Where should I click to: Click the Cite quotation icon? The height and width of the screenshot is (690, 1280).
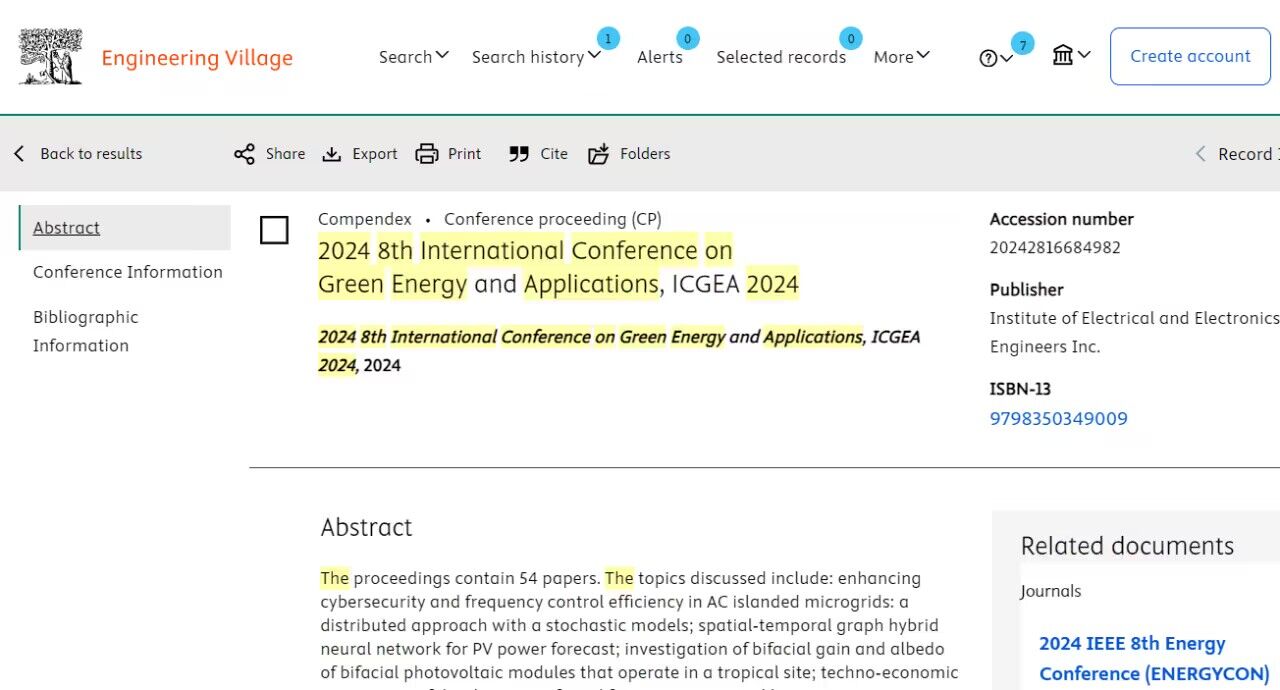coord(518,154)
